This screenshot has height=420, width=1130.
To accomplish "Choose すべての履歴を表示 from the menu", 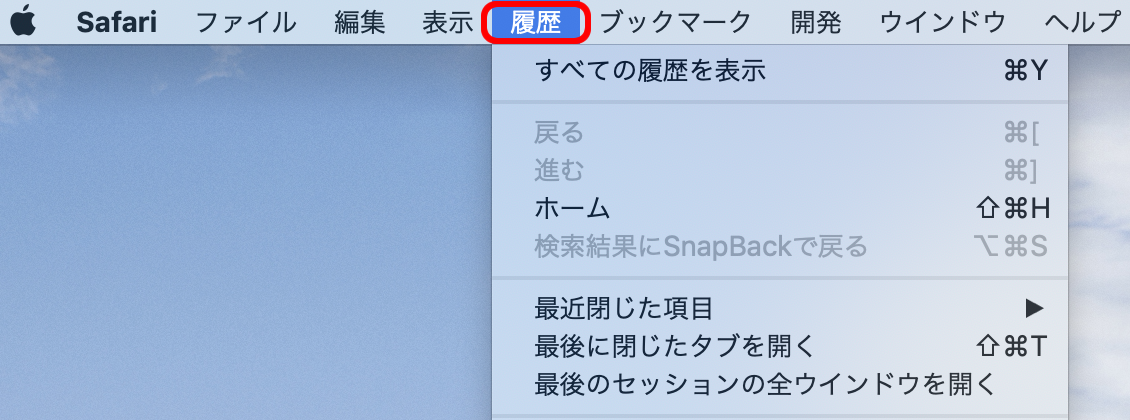I will pos(780,71).
